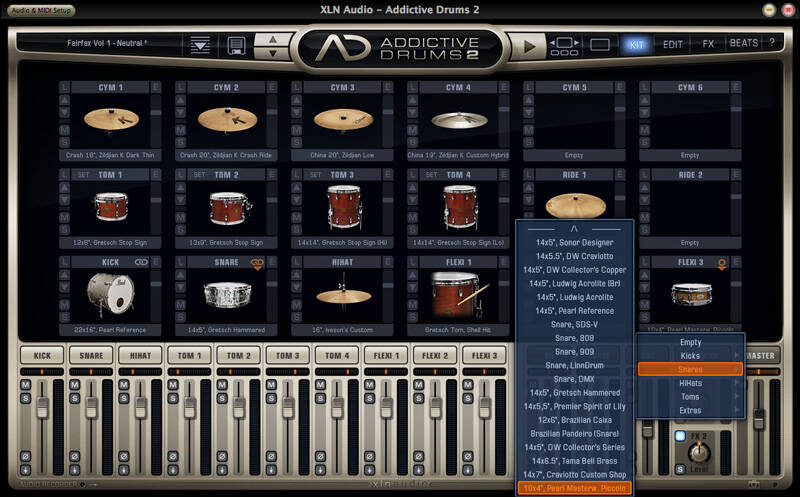The width and height of the screenshot is (800, 497).
Task: Start playback with the play button
Action: coord(528,46)
